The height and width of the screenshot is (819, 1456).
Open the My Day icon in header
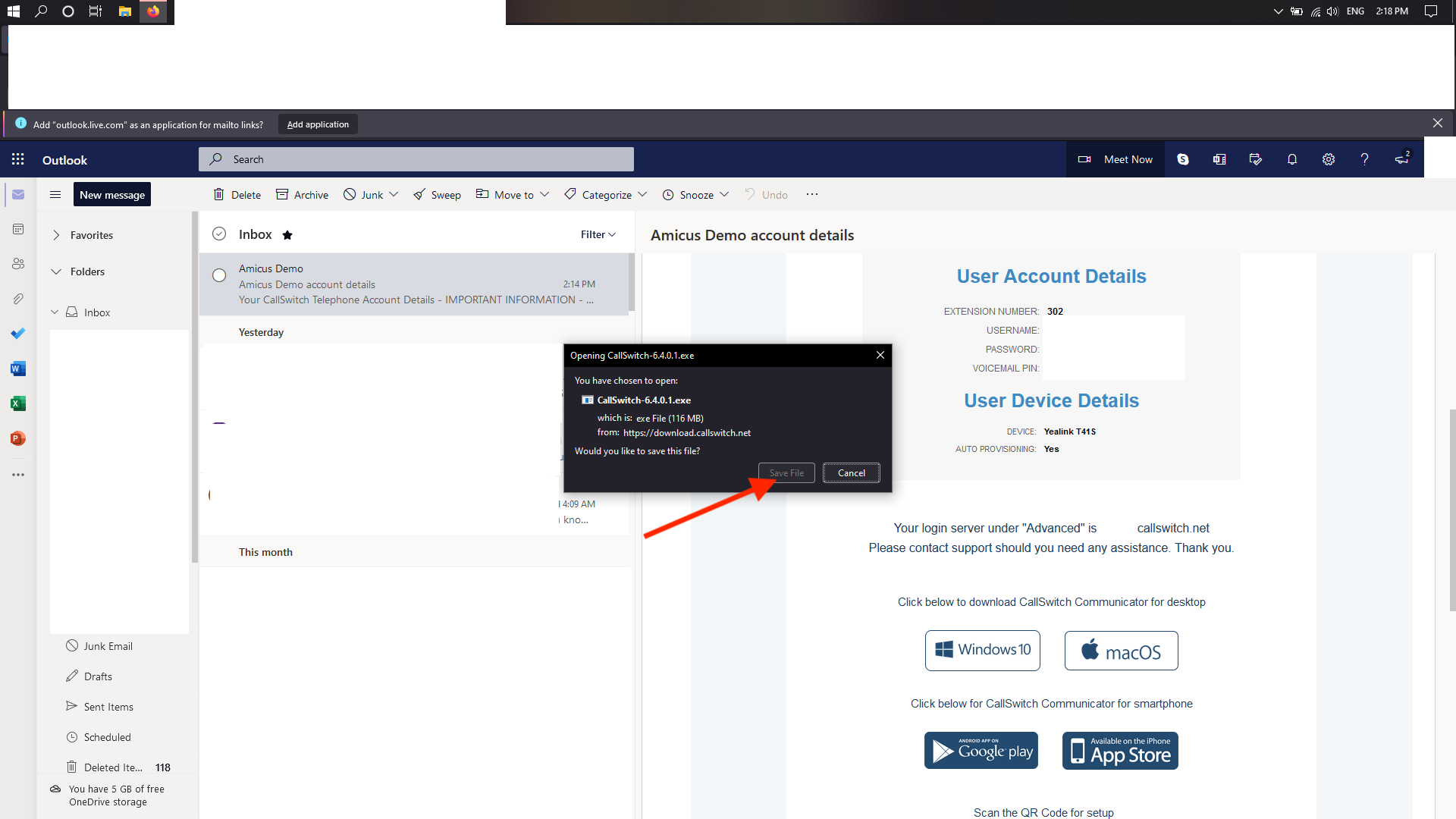(1256, 159)
